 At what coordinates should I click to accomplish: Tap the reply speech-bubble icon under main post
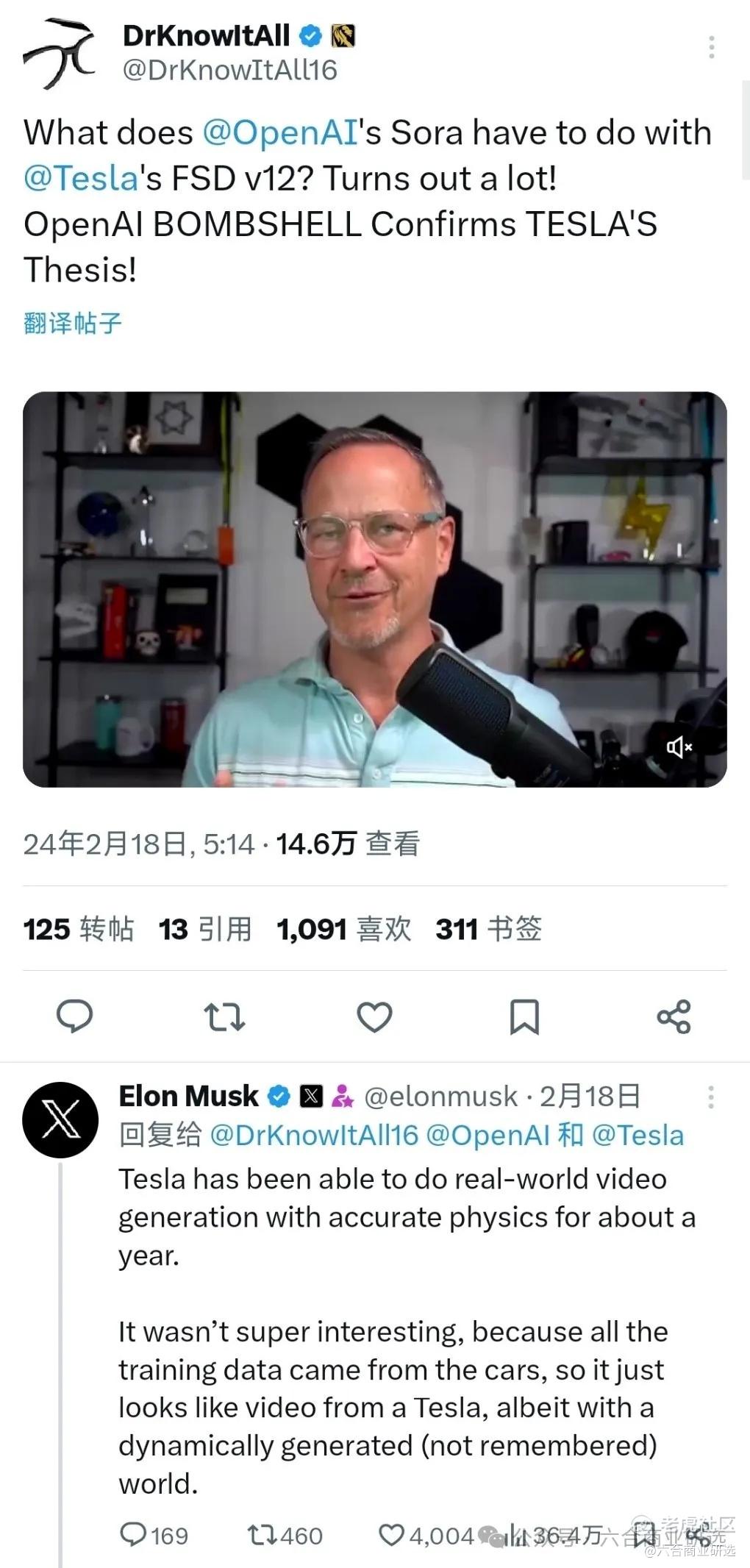pos(75,1016)
